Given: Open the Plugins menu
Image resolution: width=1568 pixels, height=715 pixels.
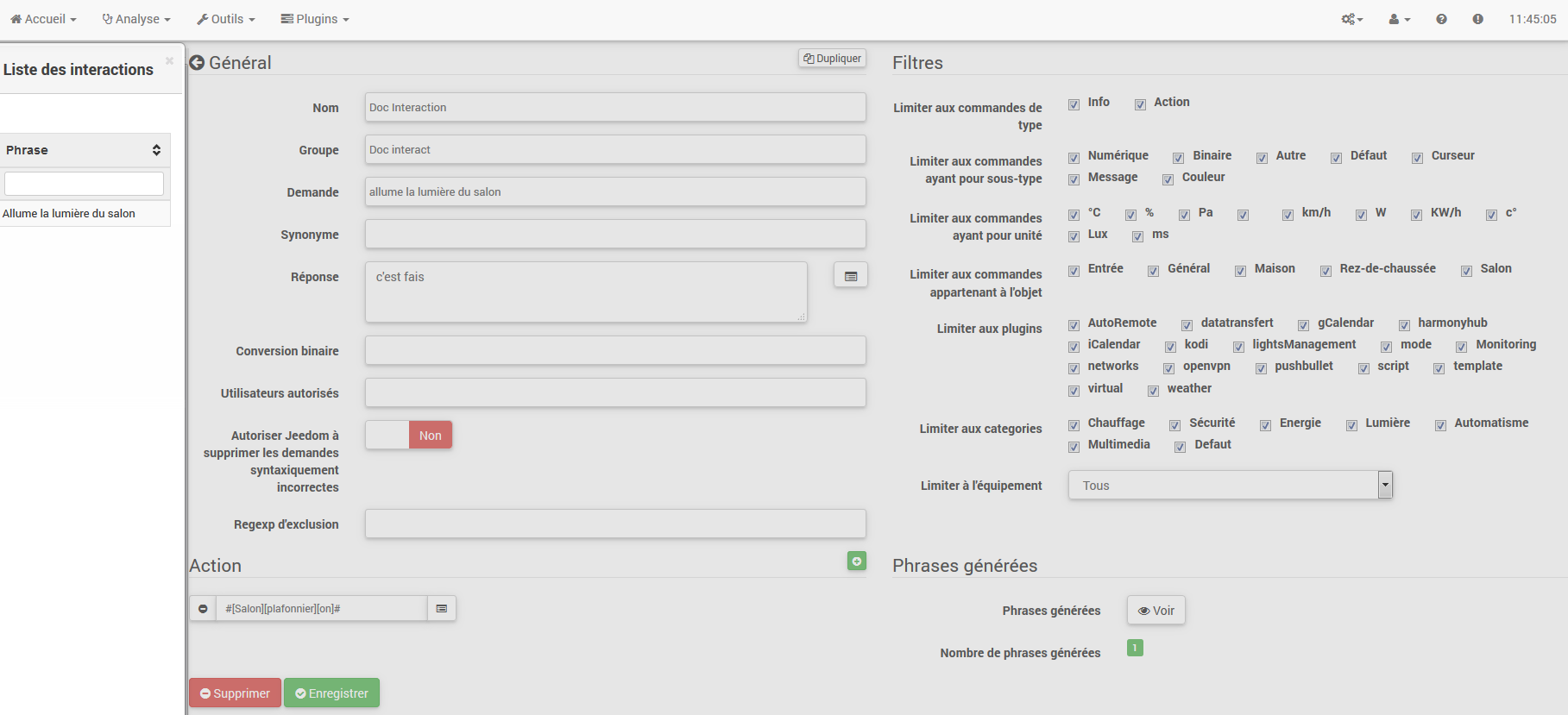Looking at the screenshot, I should tap(315, 19).
